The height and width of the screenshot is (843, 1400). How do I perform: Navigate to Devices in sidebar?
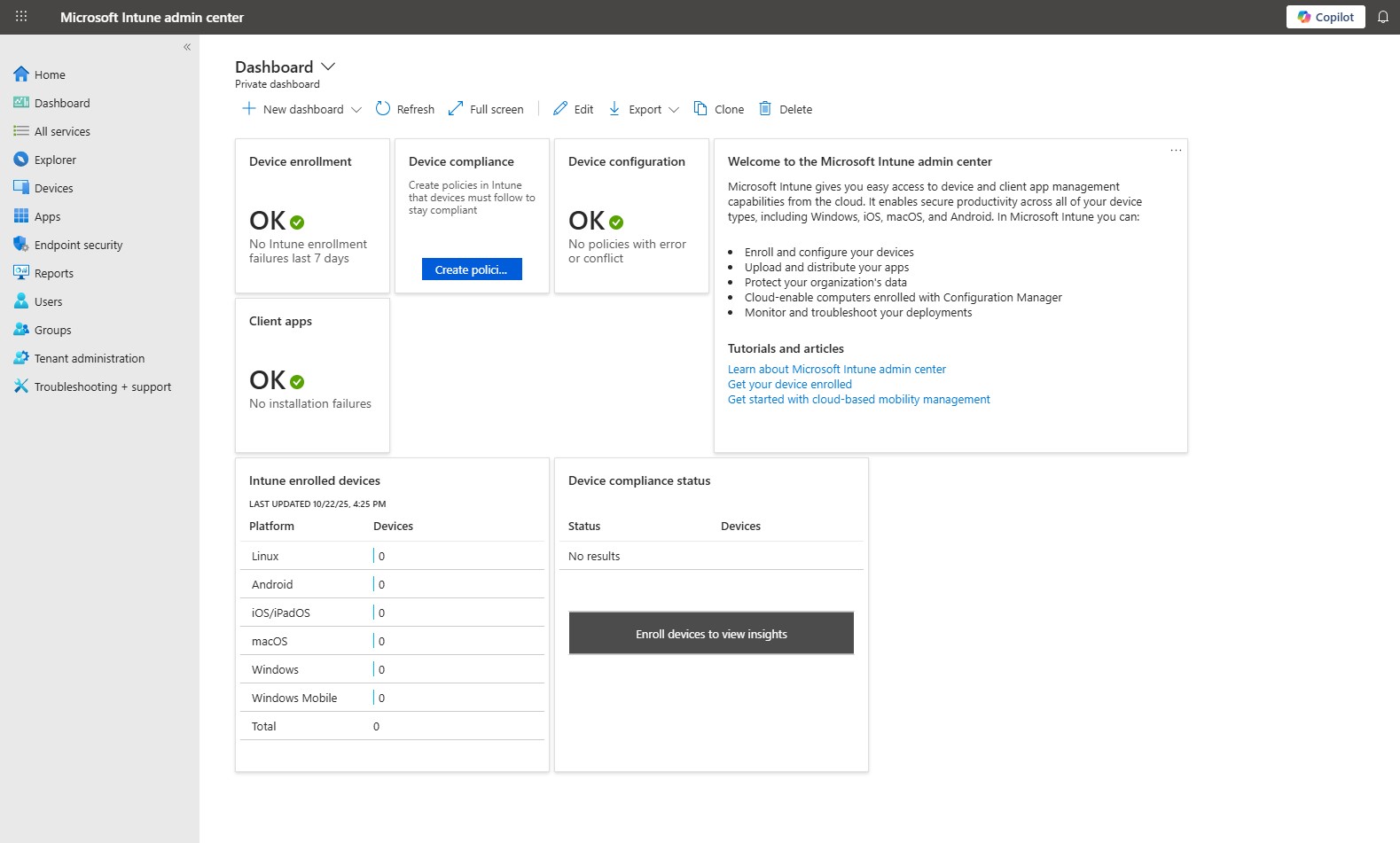(x=53, y=189)
